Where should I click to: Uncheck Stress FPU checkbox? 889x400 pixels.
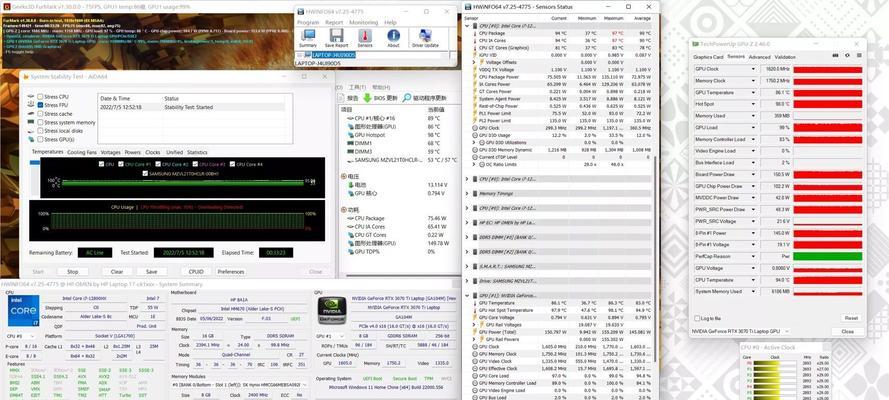(40, 105)
